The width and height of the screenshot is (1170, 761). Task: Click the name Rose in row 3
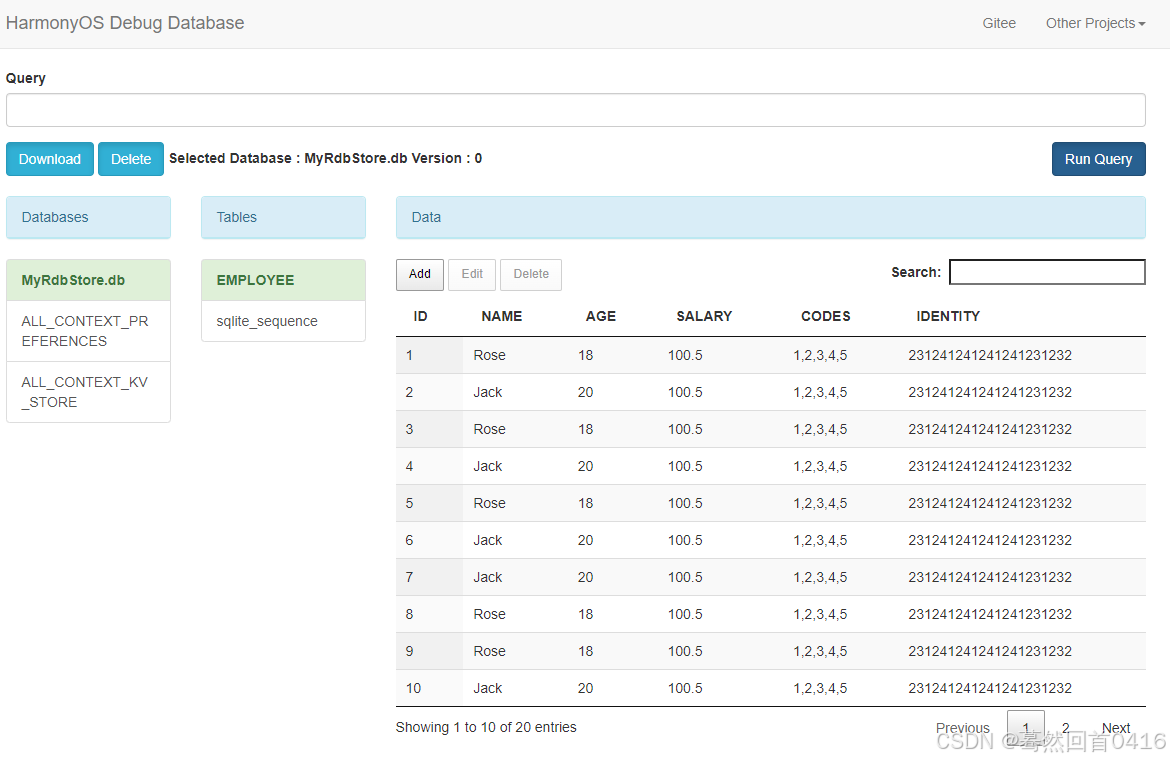click(x=489, y=430)
